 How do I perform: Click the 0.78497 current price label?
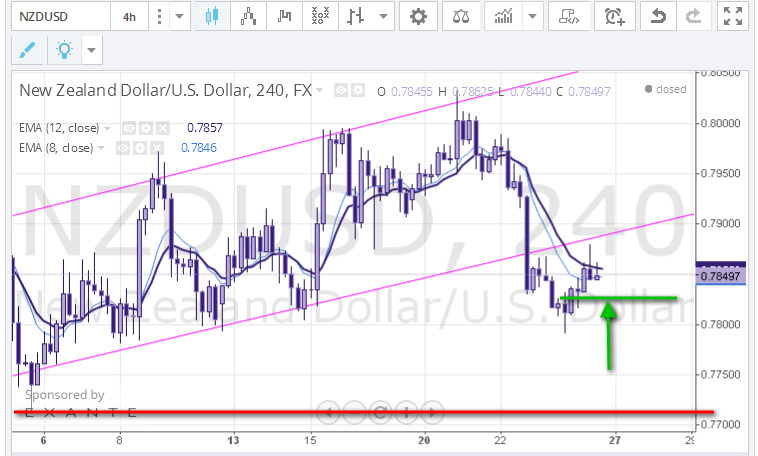720,276
